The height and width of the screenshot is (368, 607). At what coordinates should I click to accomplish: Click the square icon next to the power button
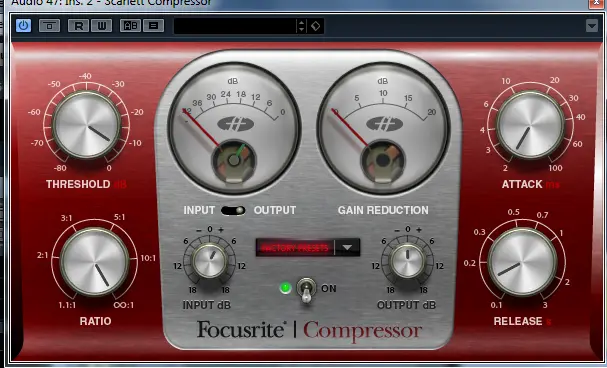tap(49, 26)
